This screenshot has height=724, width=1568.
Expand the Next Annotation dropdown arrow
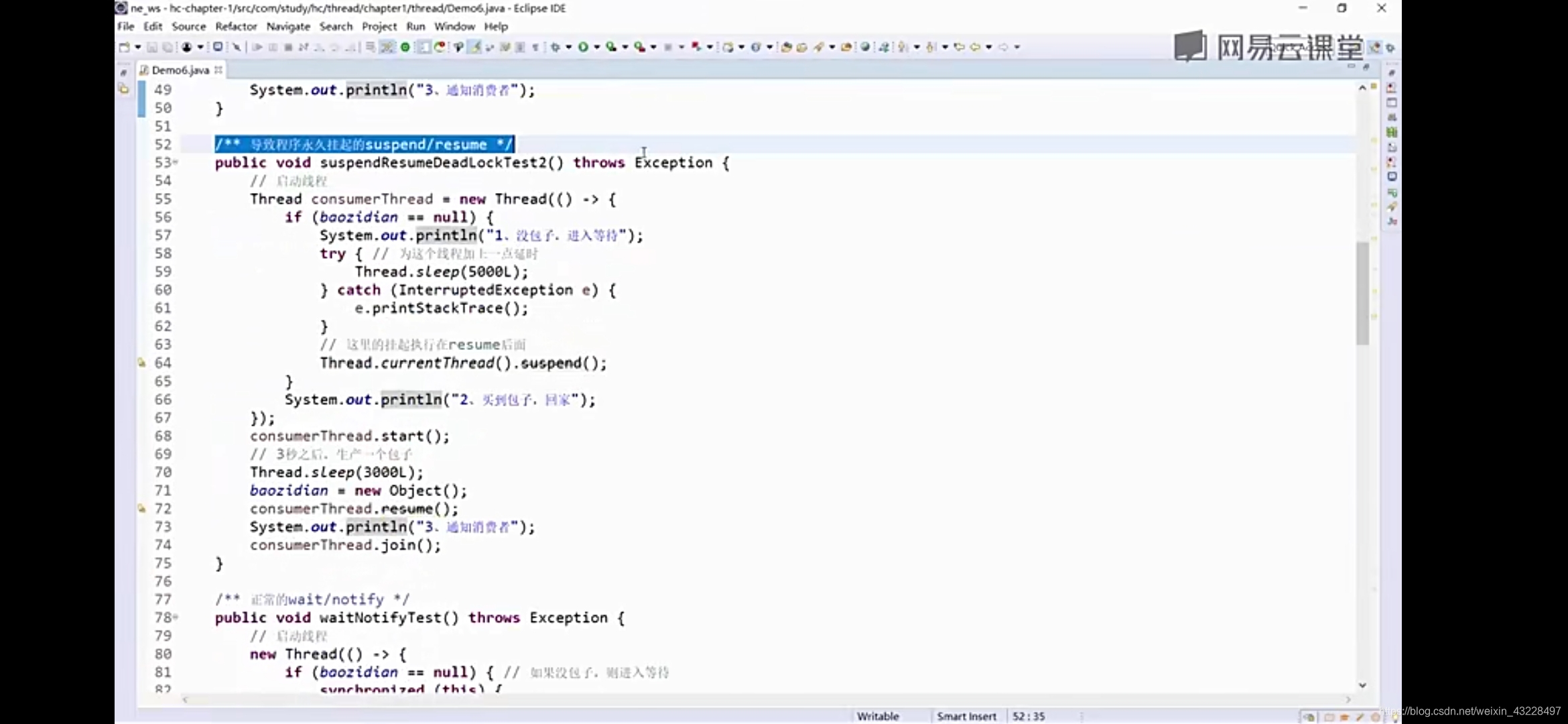[917, 47]
